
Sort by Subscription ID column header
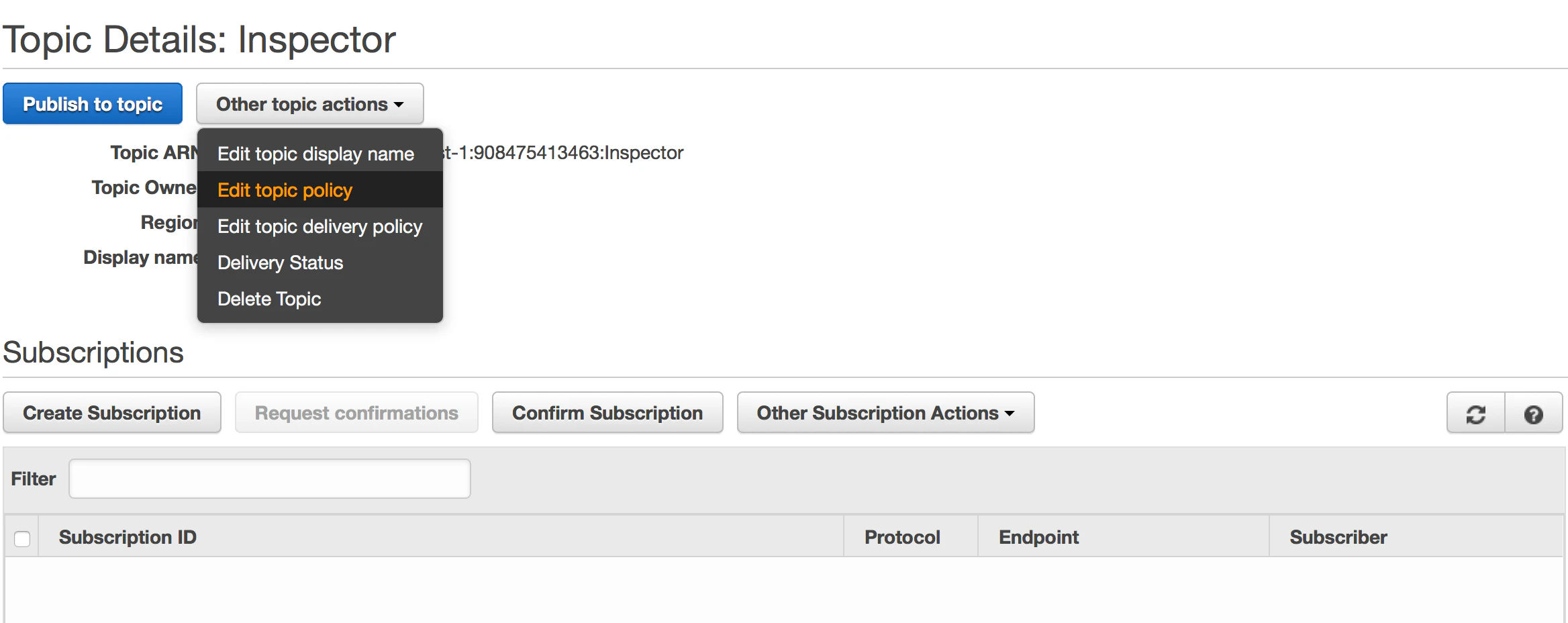(128, 537)
